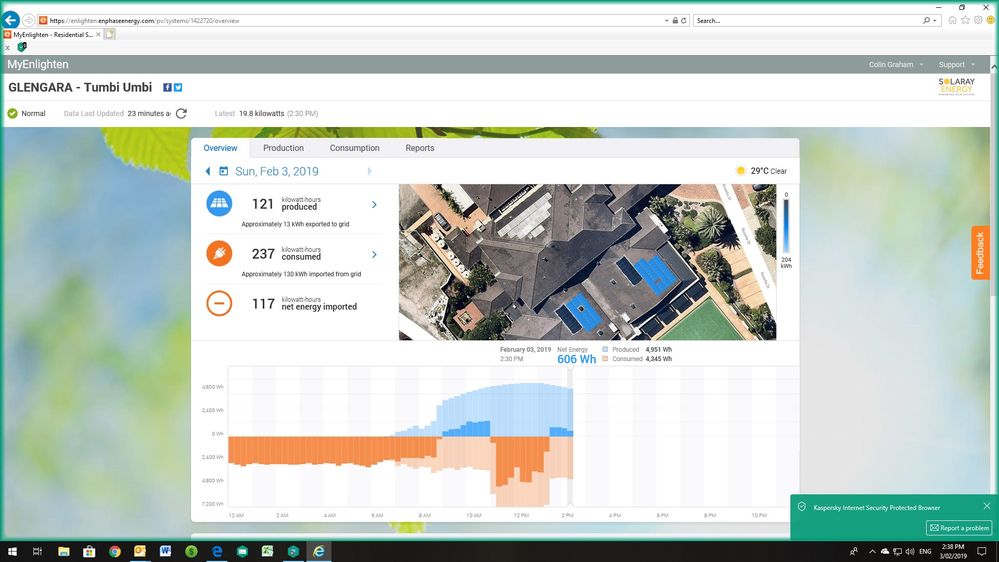Open Microsoft Edge from taskbar

pyautogui.click(x=217, y=551)
